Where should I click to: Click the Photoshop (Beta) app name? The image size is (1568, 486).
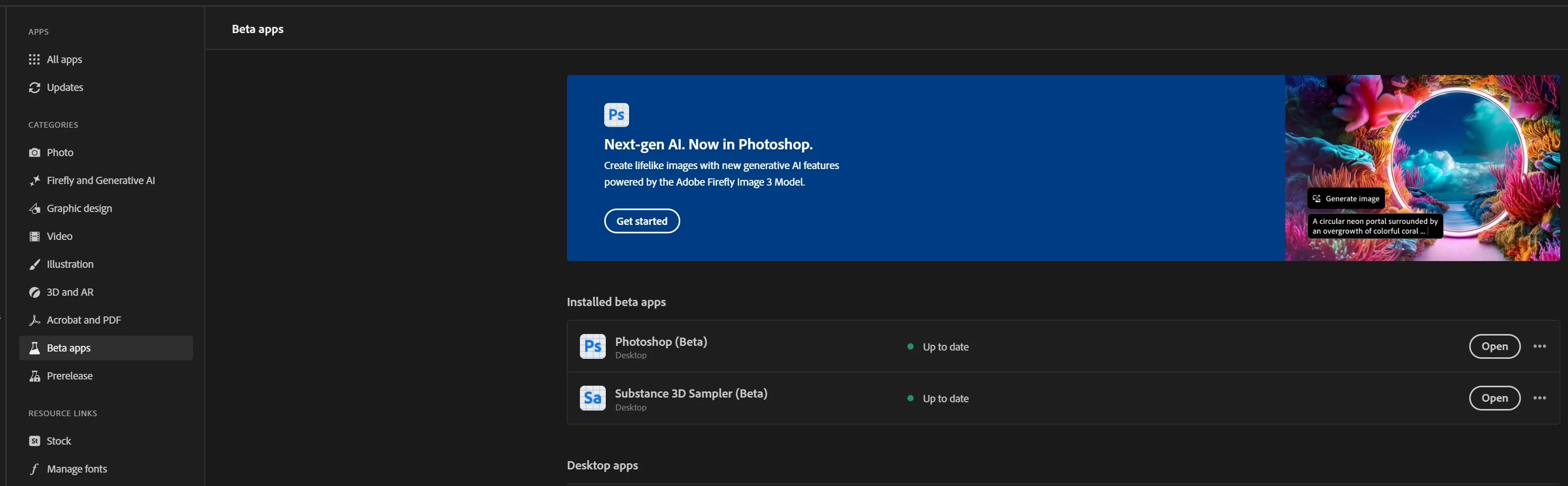(661, 341)
